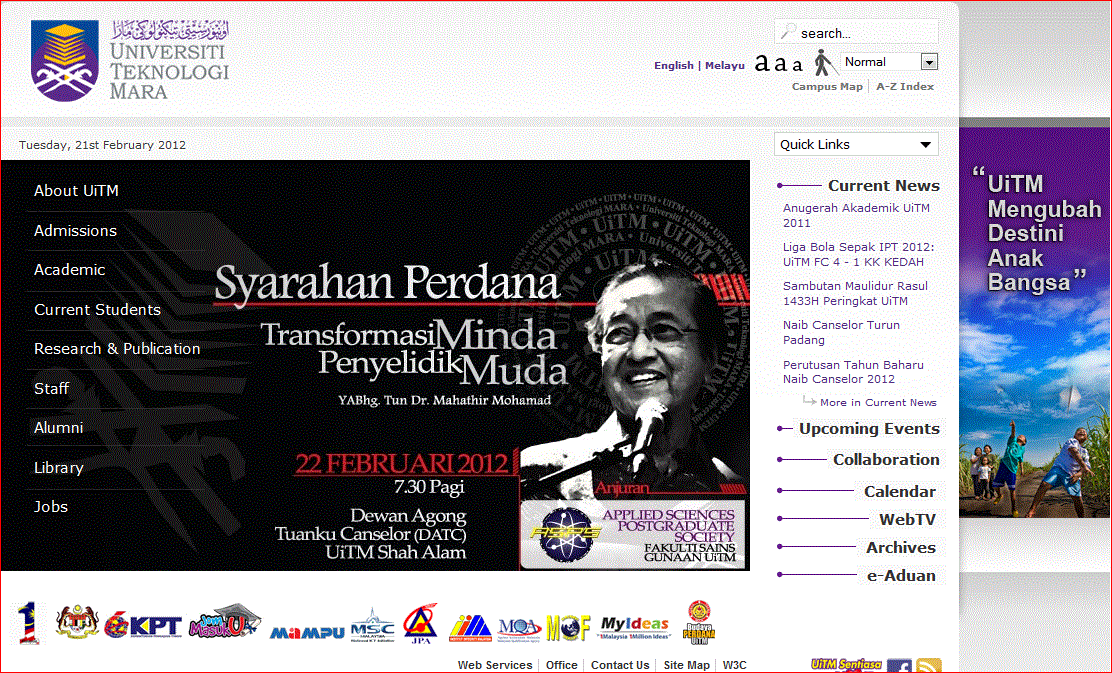
Task: Click 'More in Current News' link
Action: pyautogui.click(x=878, y=402)
